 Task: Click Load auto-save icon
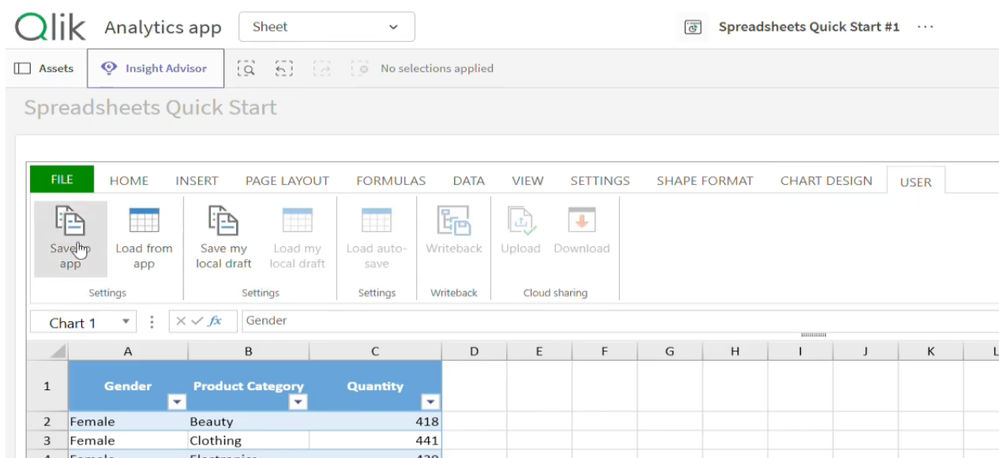click(x=377, y=220)
